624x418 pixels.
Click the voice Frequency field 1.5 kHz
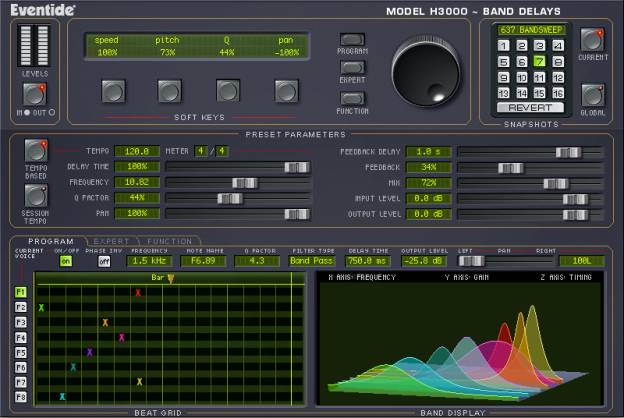click(149, 261)
